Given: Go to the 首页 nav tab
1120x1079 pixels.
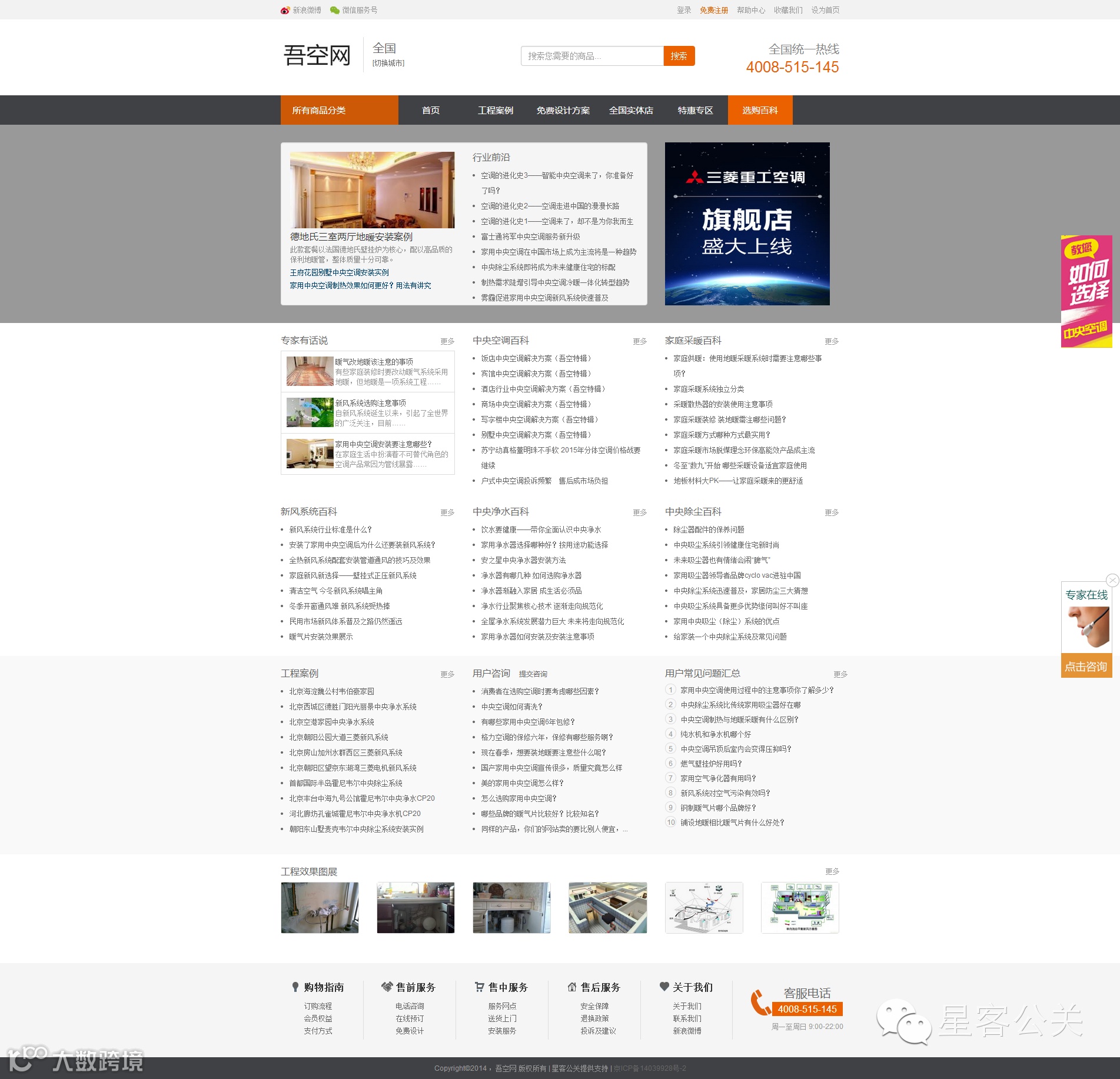Looking at the screenshot, I should 431,110.
